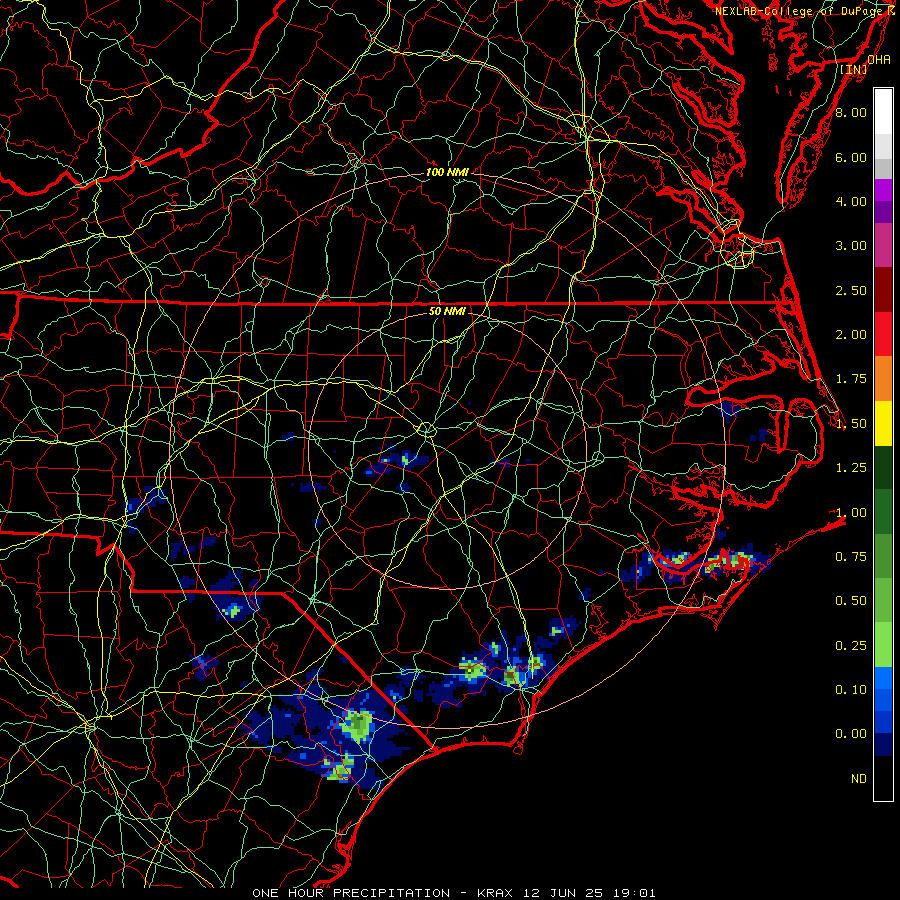900x900 pixels.
Task: Select the dark red swatch beside 2.50
Action: point(883,290)
